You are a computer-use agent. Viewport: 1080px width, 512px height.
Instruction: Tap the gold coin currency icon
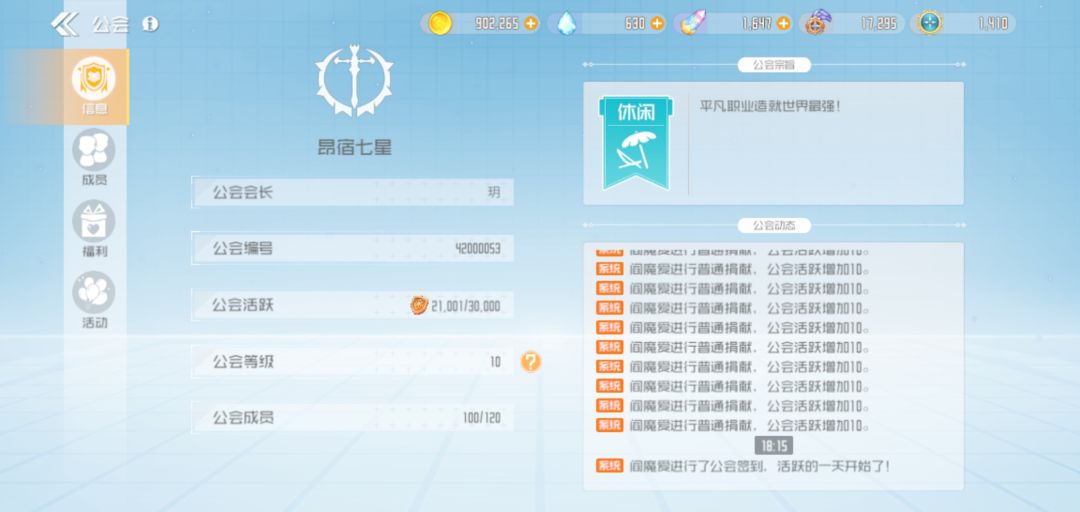coord(440,23)
